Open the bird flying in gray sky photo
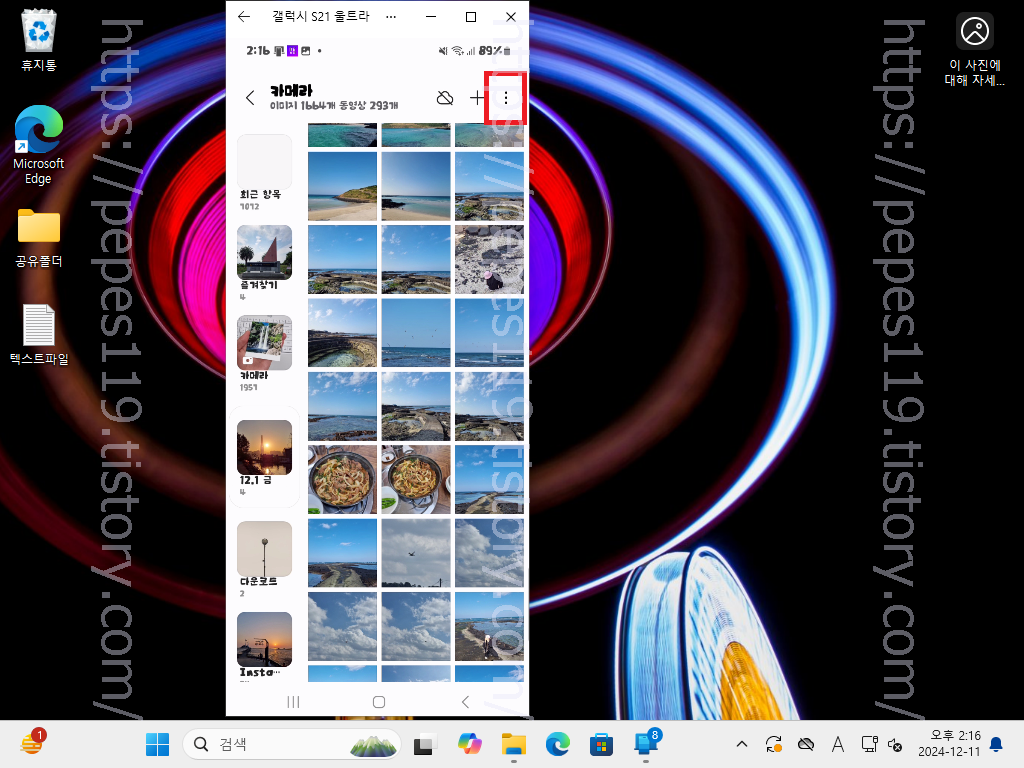1024x768 pixels. (x=416, y=553)
